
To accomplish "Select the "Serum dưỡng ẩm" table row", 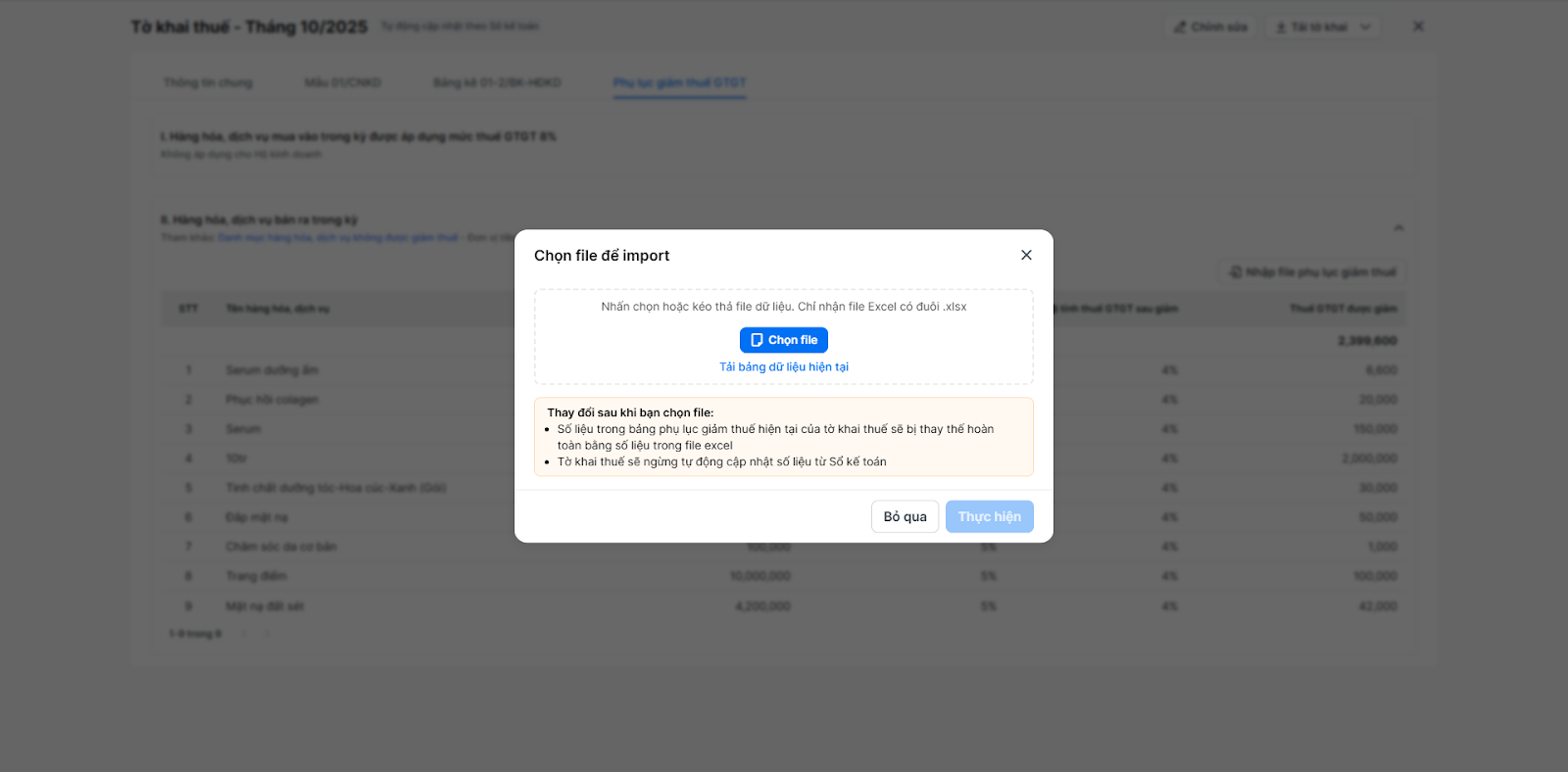I will click(x=271, y=370).
